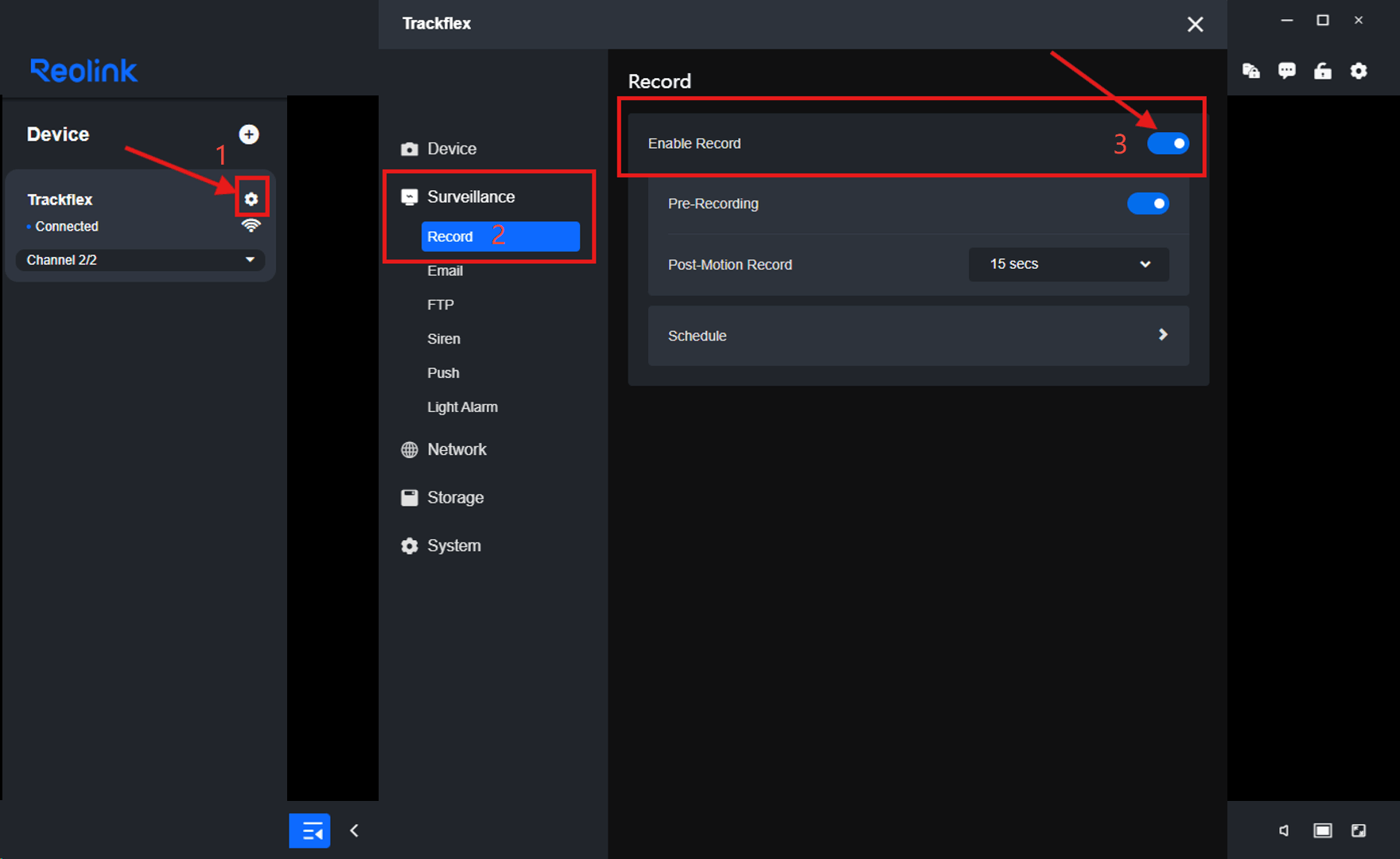Expand the Channel 2/2 dropdown
1400x859 pixels.
140,260
